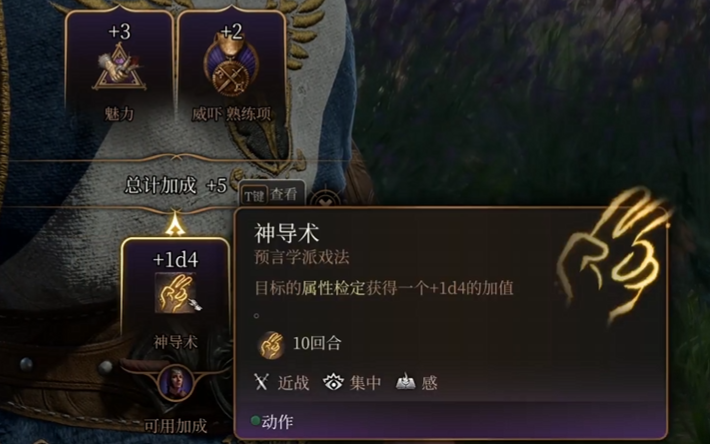Click the round icon right of 查看
Screen dimensions: 710x444
(x=325, y=199)
